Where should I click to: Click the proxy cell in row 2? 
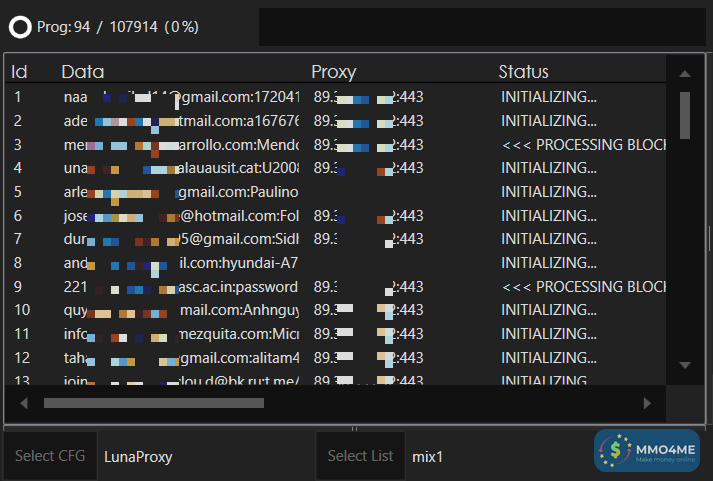(x=368, y=121)
